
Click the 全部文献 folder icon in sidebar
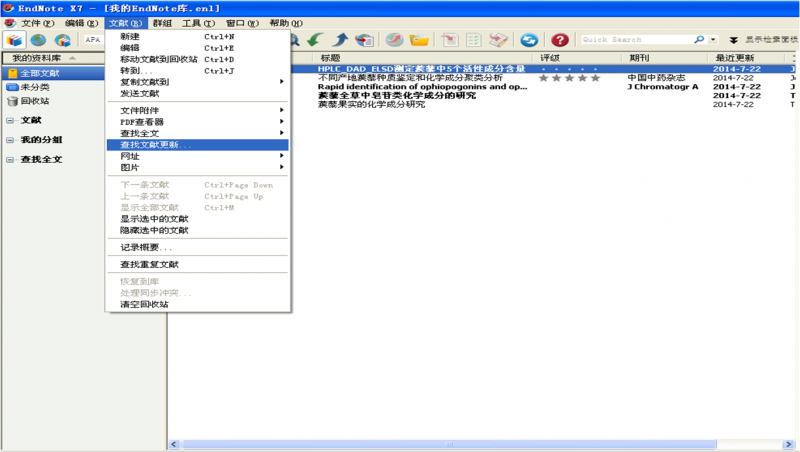point(13,73)
